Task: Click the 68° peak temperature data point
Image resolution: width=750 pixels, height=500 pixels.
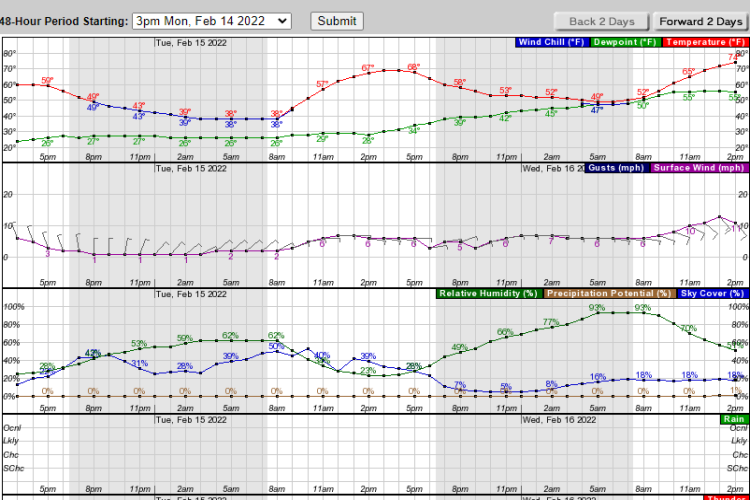Action: point(413,74)
